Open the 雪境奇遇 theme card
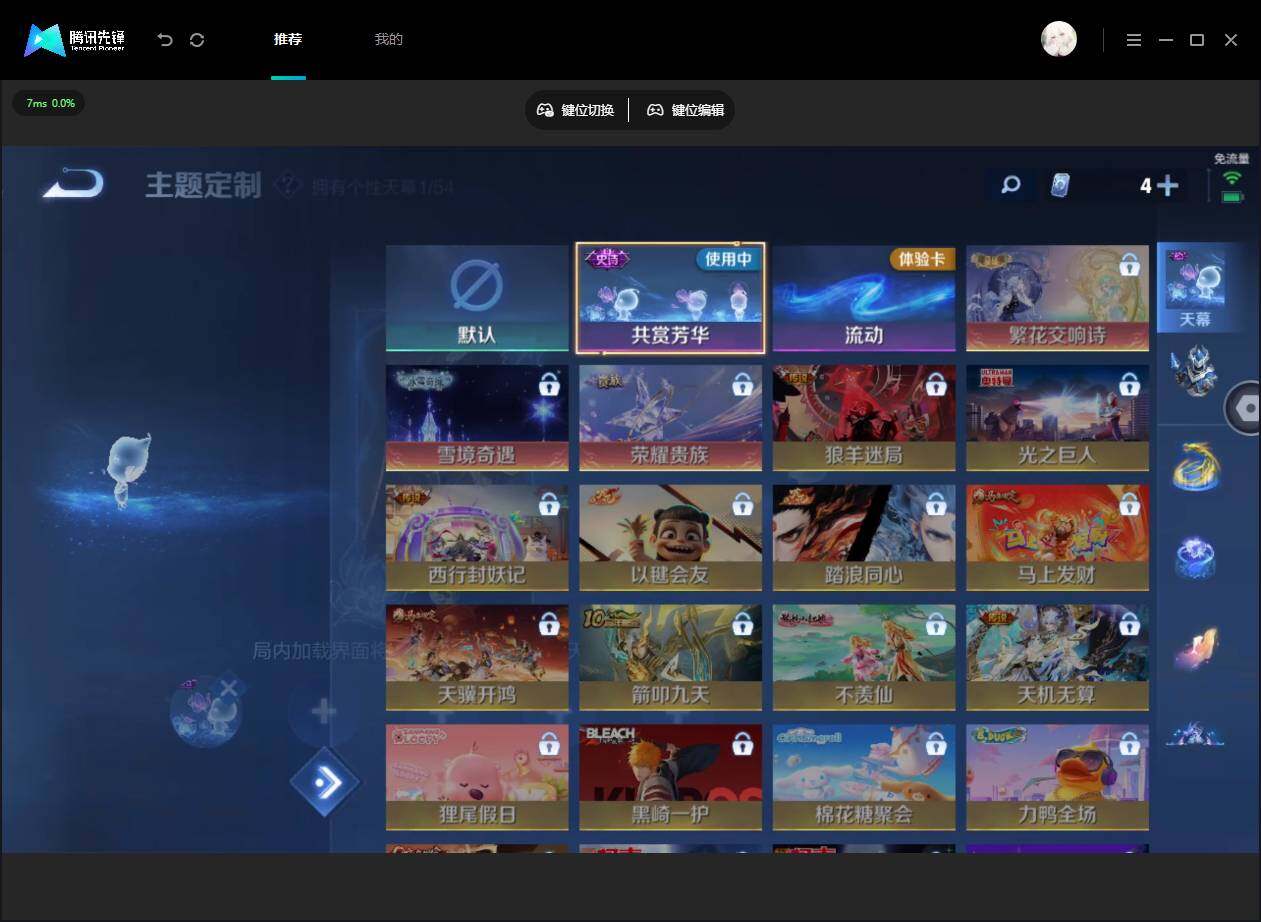This screenshot has height=922, width=1261. point(477,418)
